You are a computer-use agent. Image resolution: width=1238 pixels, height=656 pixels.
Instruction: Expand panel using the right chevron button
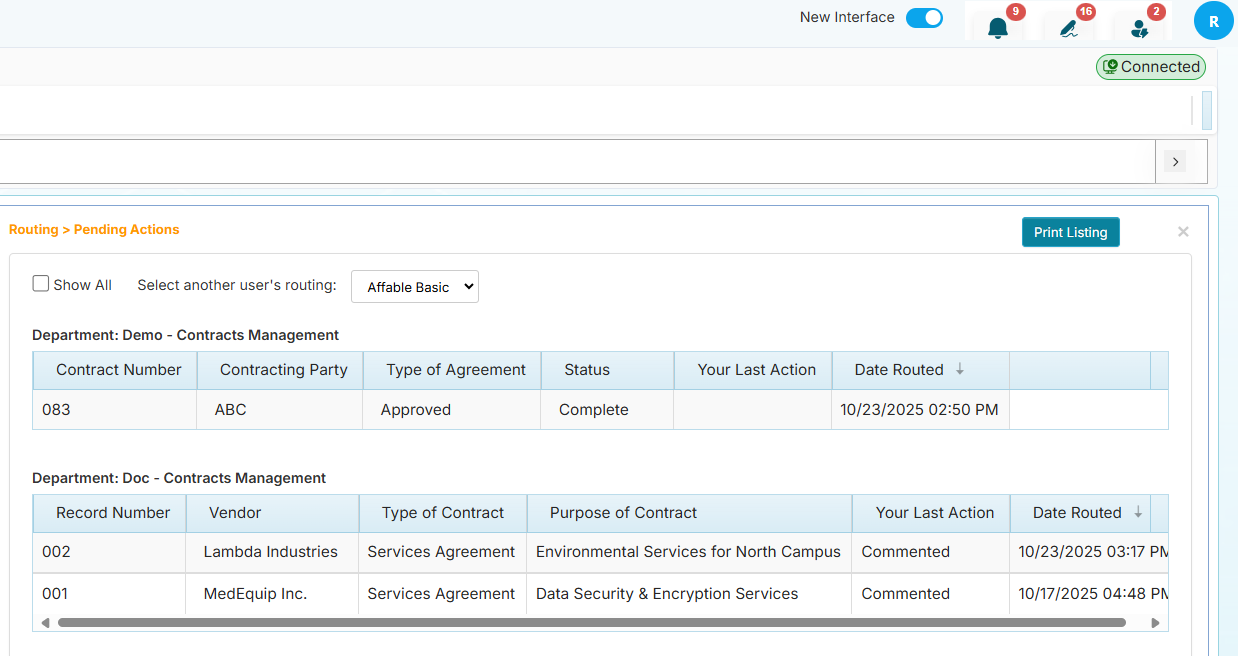pos(1176,161)
